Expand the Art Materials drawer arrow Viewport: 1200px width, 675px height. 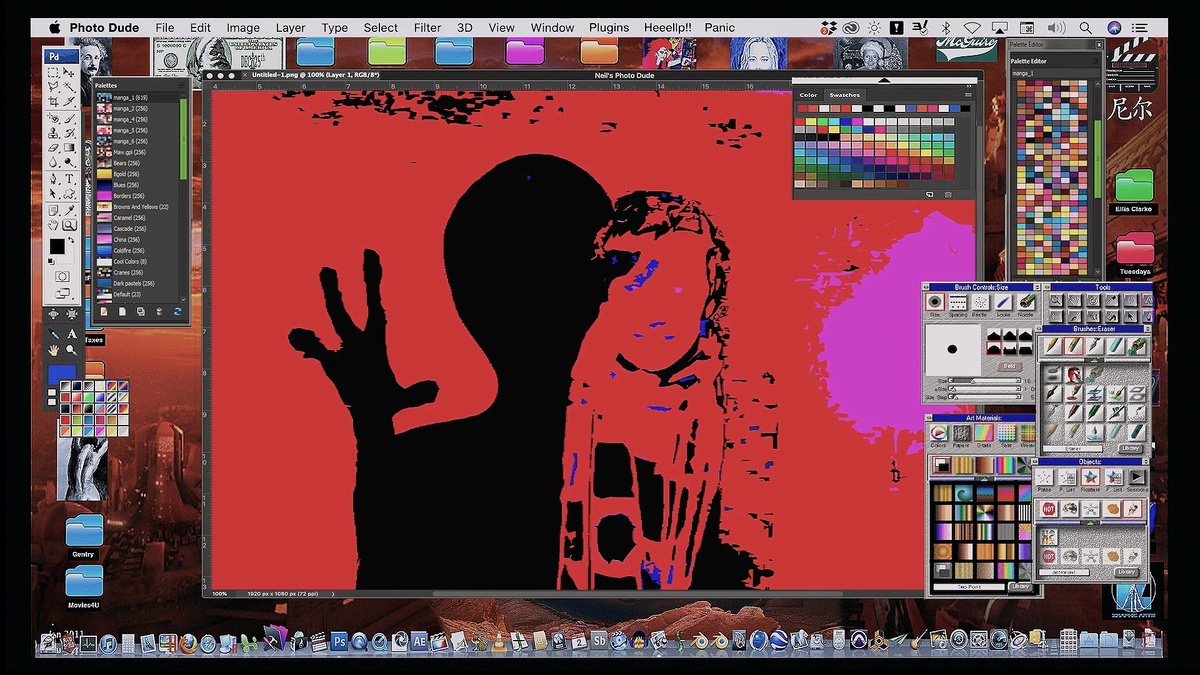984,478
